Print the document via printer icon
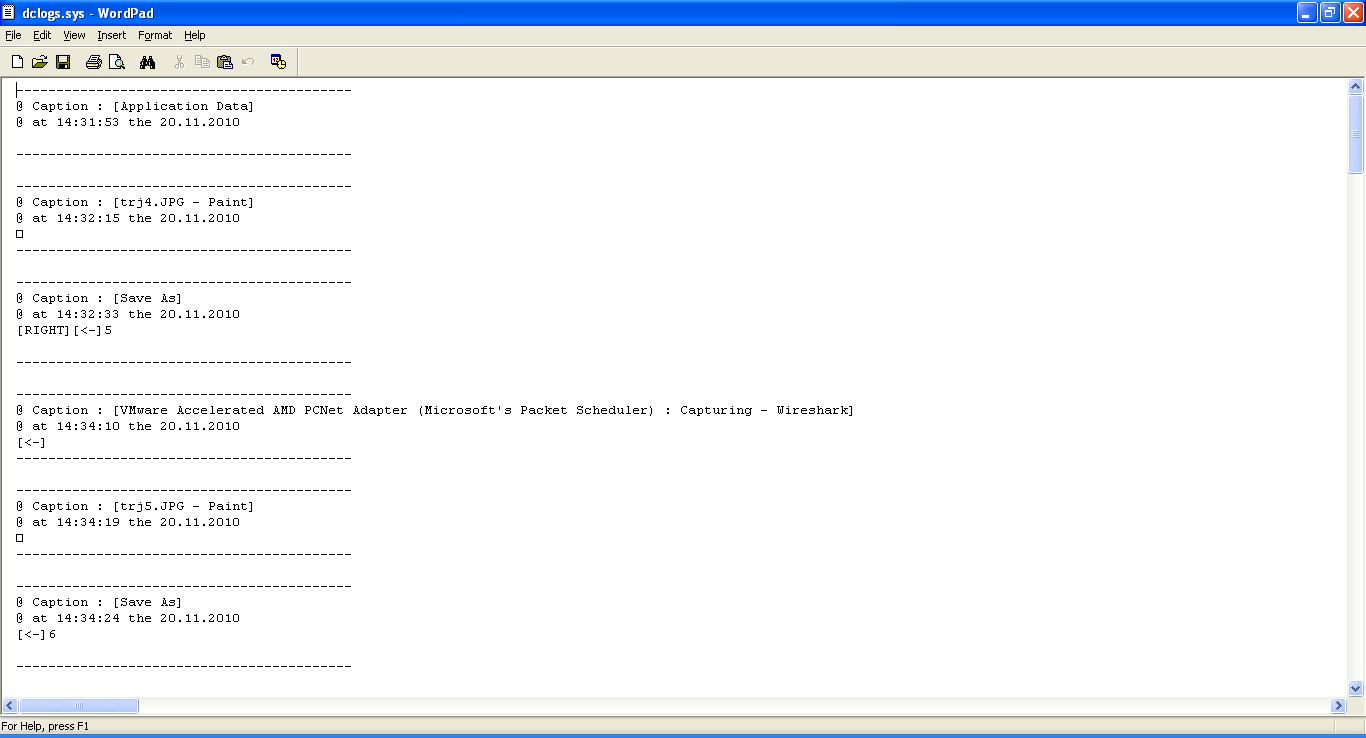The width and height of the screenshot is (1366, 738). pyautogui.click(x=94, y=62)
